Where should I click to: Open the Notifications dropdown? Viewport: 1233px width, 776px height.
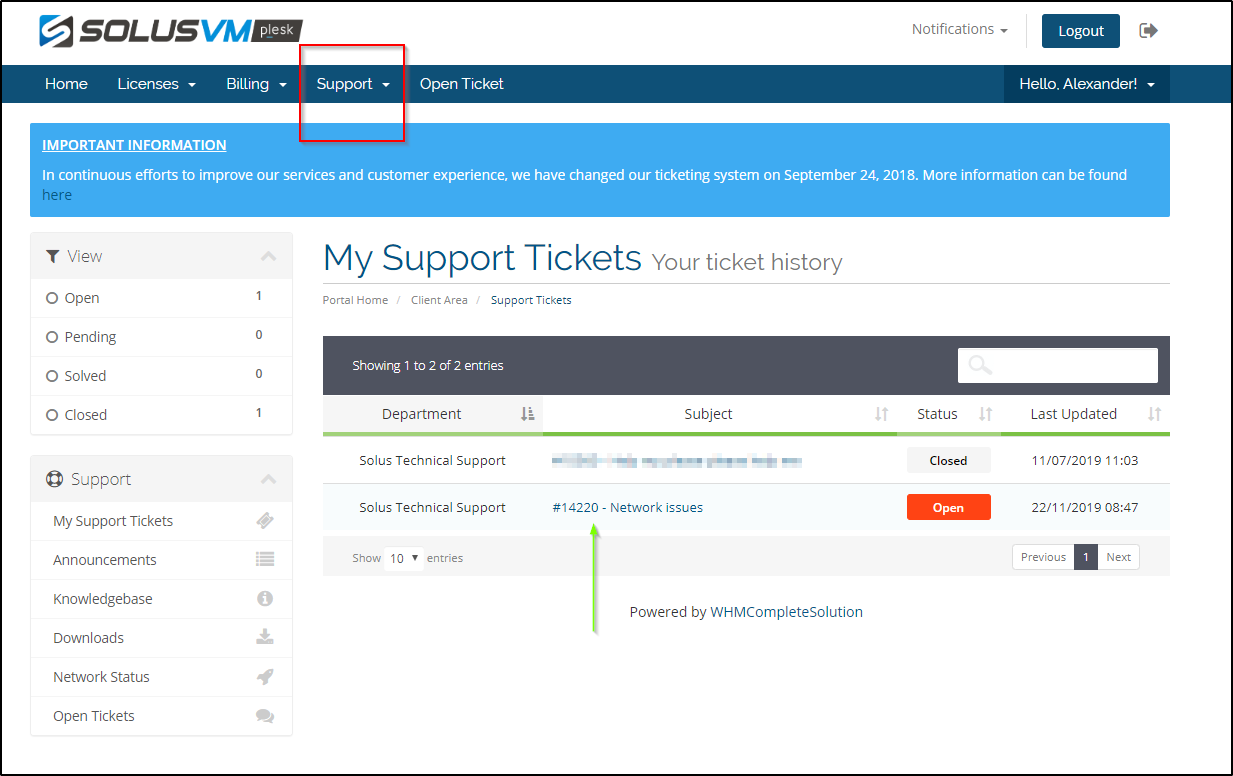pyautogui.click(x=957, y=29)
